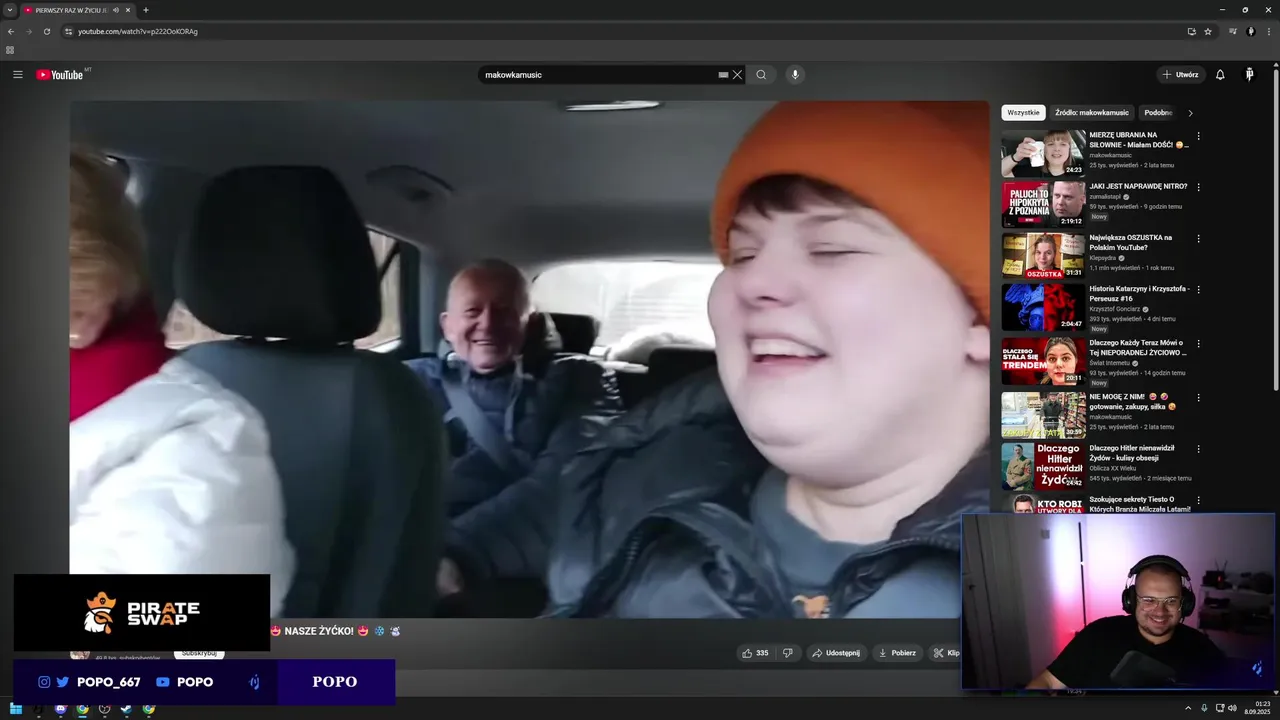The width and height of the screenshot is (1280, 720).
Task: Open options for Dlaczego Hitler nienawidził video
Action: pyautogui.click(x=1198, y=449)
